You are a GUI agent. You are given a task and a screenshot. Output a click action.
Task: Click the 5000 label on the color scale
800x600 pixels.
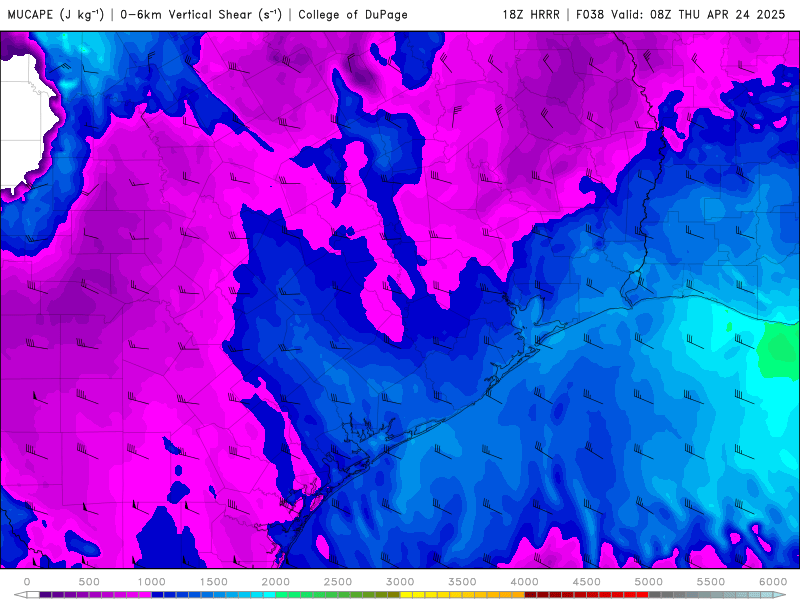point(648,582)
